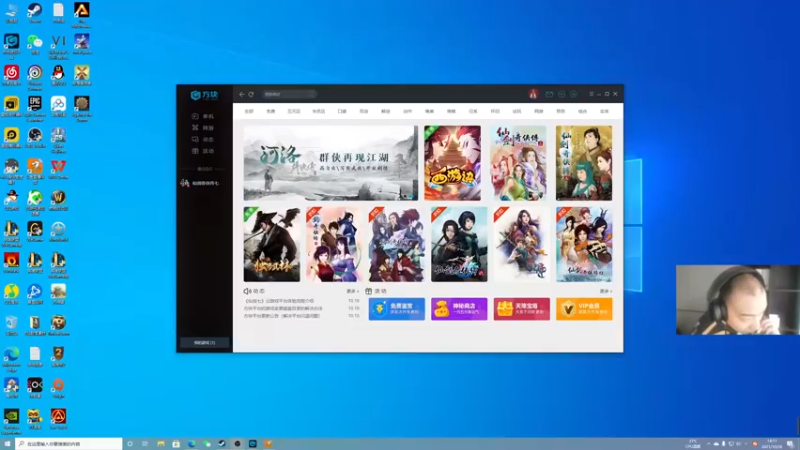
Task: Open the WPS Office desktop shortcut
Action: pyautogui.click(x=58, y=169)
